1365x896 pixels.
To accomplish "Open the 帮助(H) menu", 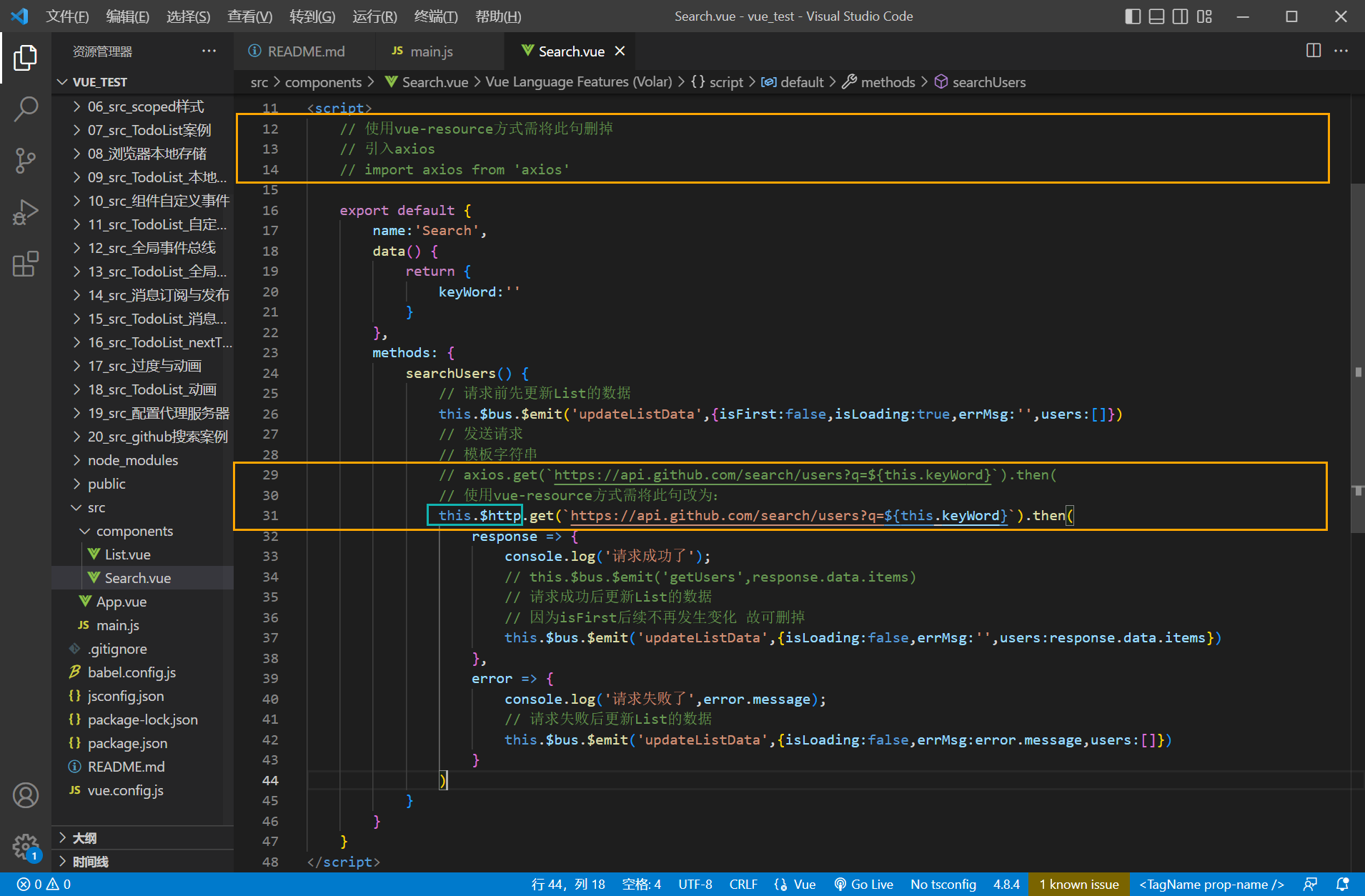I will (498, 16).
